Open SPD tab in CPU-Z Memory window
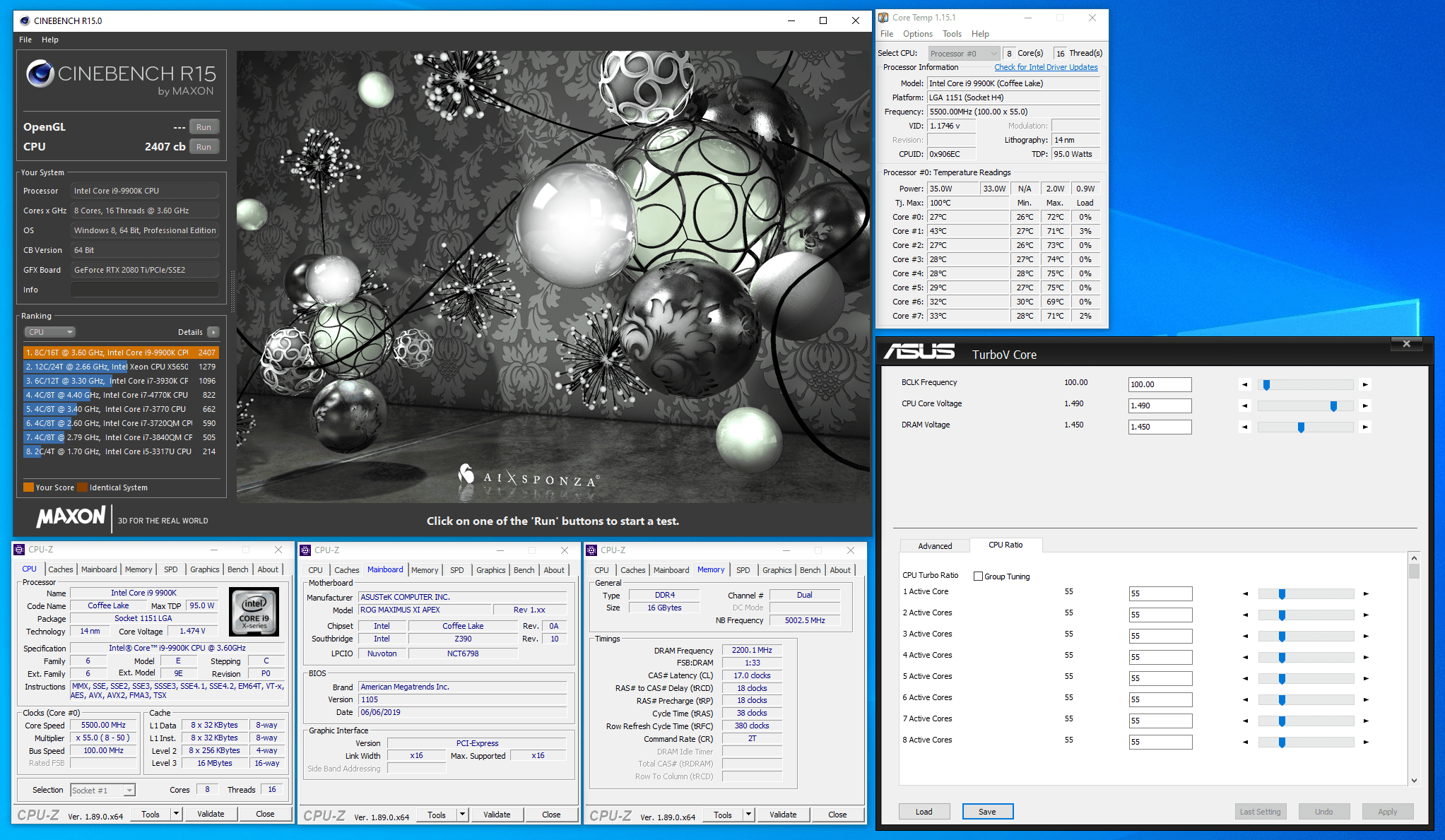Screen dimensions: 1445x840 [743, 570]
